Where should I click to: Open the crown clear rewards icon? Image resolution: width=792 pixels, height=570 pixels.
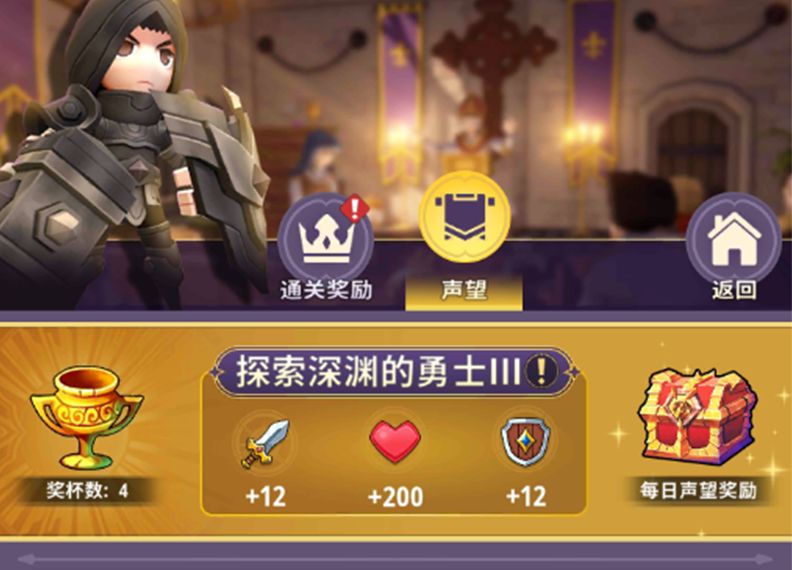326,238
